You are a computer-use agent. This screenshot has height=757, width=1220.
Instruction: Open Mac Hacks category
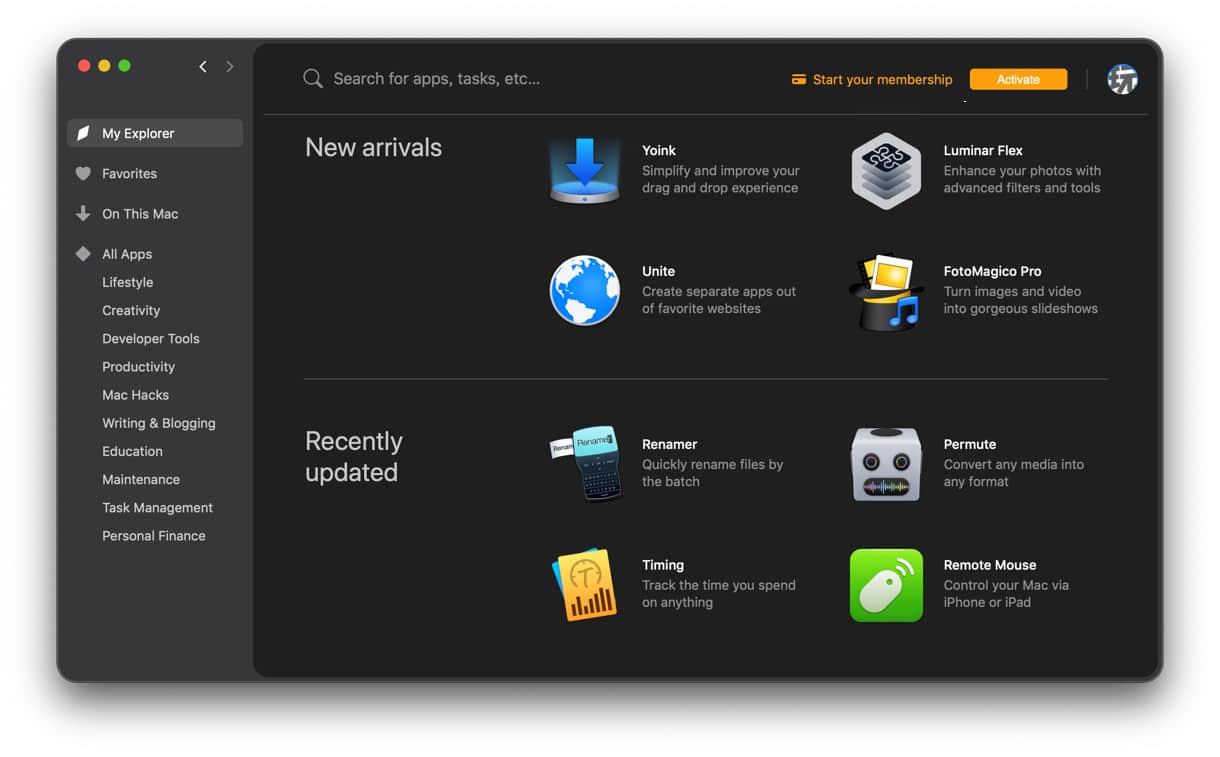coord(135,394)
